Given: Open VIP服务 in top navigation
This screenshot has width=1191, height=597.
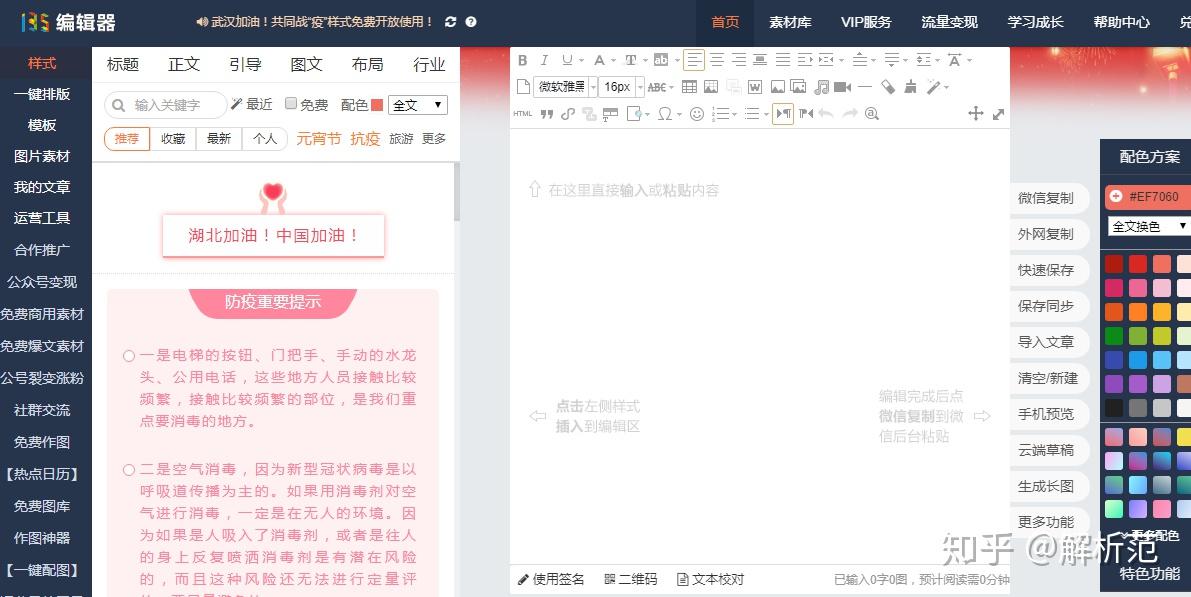Looking at the screenshot, I should (x=866, y=22).
